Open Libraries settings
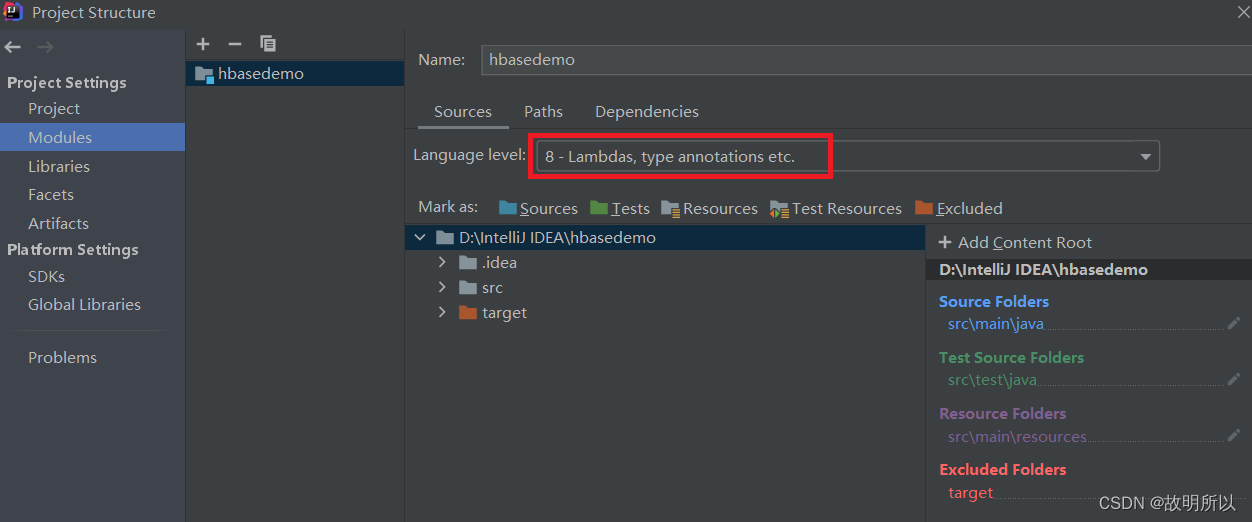This screenshot has height=522, width=1252. click(59, 166)
